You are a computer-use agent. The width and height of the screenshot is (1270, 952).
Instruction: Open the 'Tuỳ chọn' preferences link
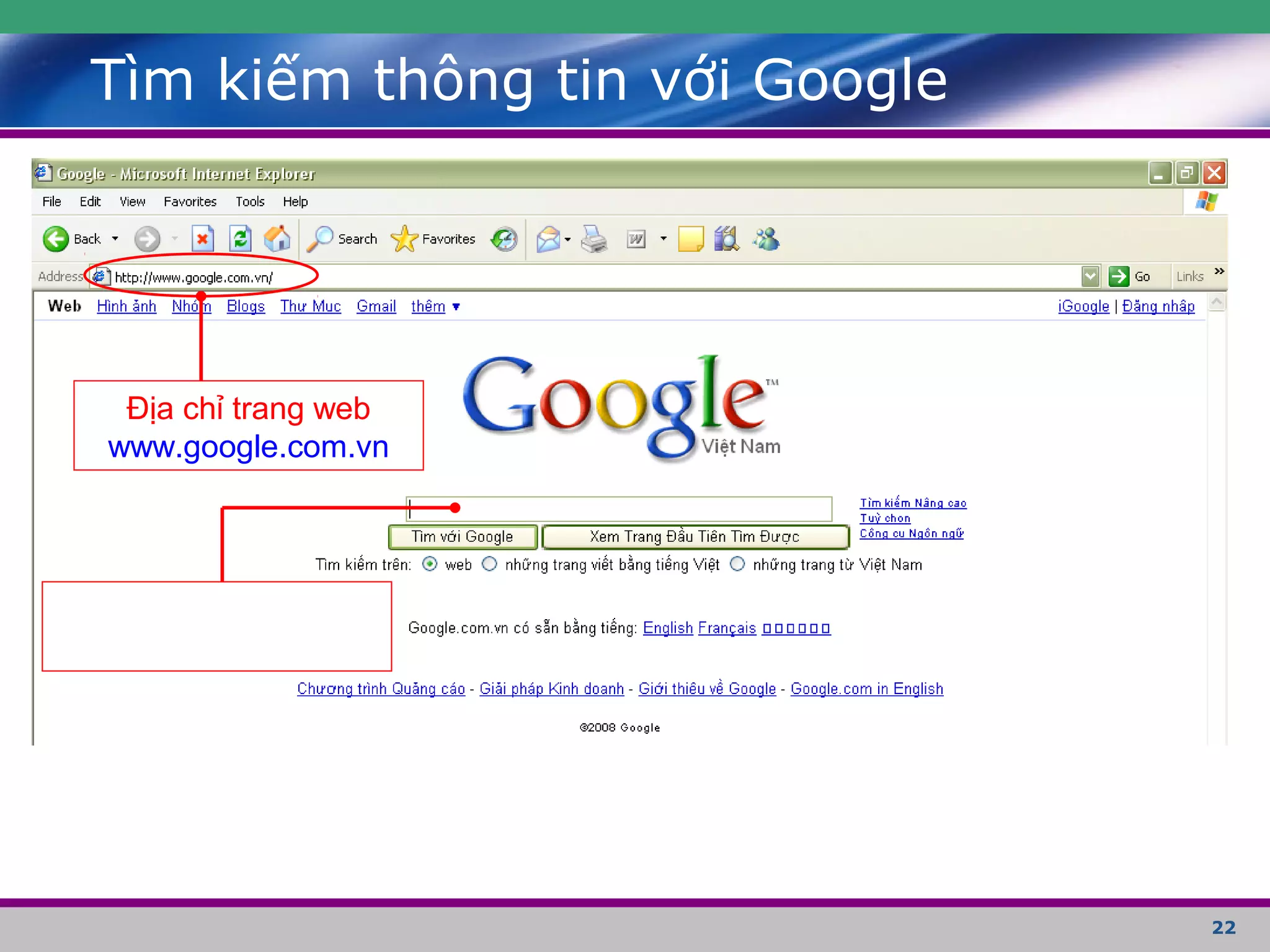click(885, 518)
